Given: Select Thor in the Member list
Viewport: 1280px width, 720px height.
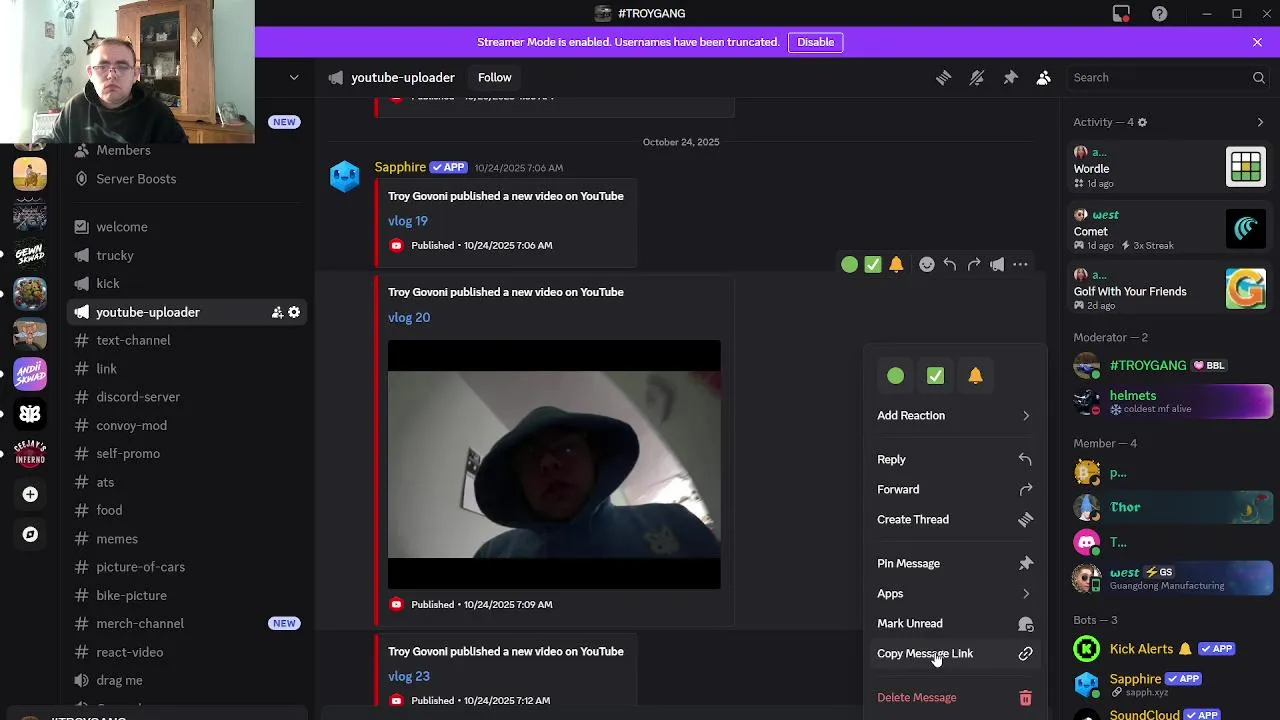Looking at the screenshot, I should [1171, 507].
